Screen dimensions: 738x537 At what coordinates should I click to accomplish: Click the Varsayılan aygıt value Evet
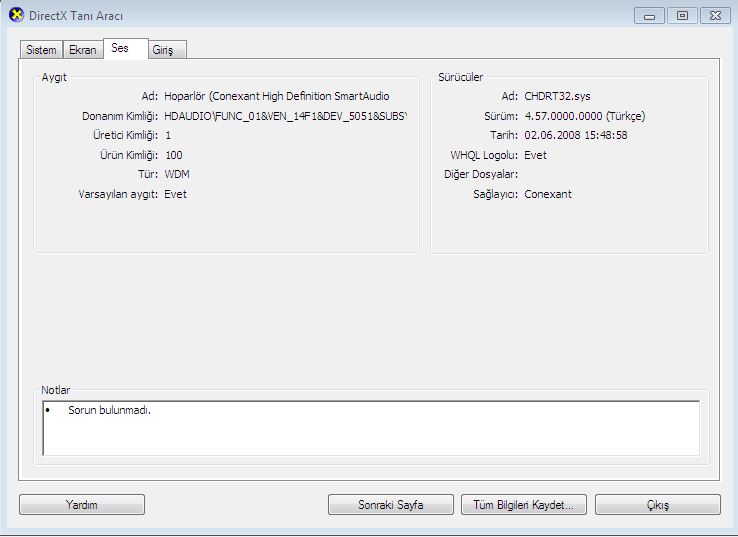[x=176, y=194]
